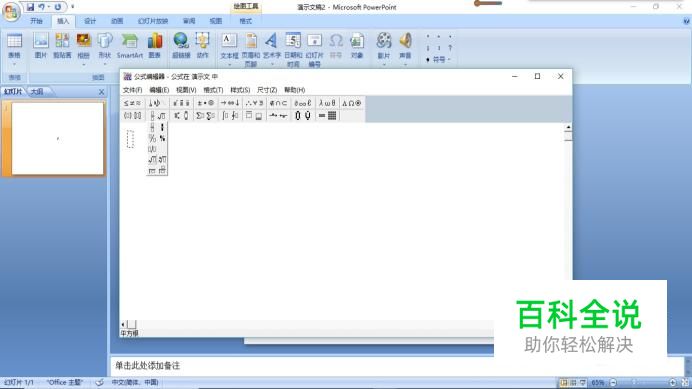
Task: Open the miscellaneous symbols (∂∞ℓ) palette
Action: (303, 103)
